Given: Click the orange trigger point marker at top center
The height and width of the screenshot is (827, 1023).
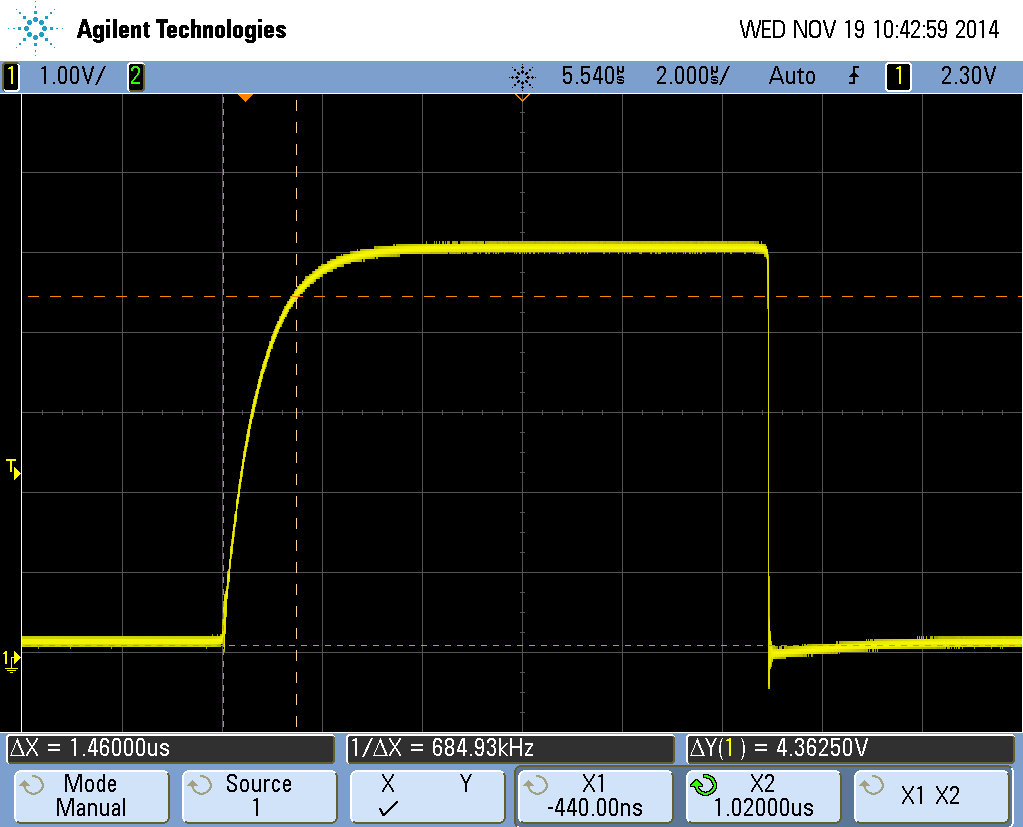Looking at the screenshot, I should [521, 98].
